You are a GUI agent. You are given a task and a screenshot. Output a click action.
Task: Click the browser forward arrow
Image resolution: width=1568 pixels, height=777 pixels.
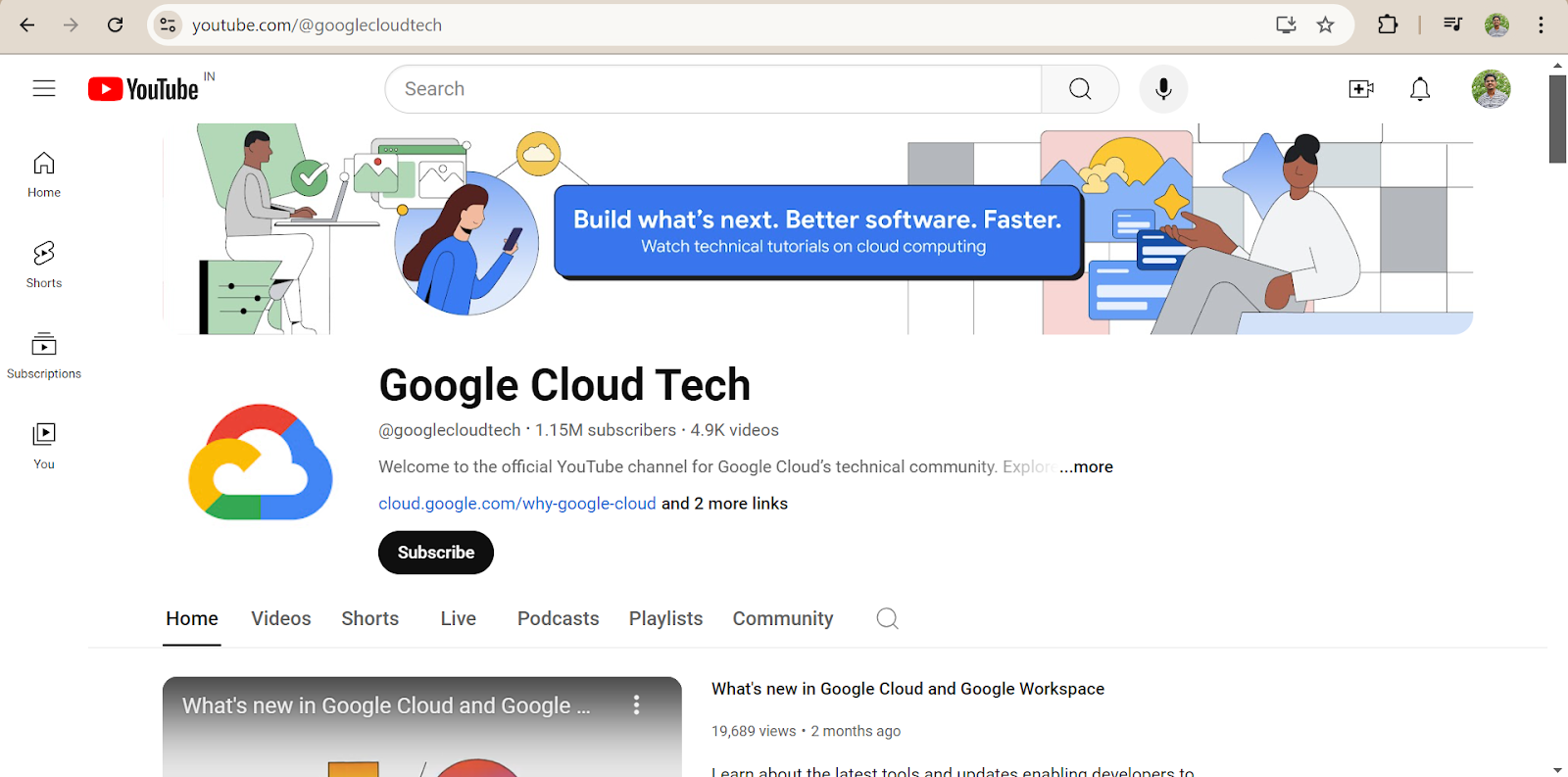71,24
